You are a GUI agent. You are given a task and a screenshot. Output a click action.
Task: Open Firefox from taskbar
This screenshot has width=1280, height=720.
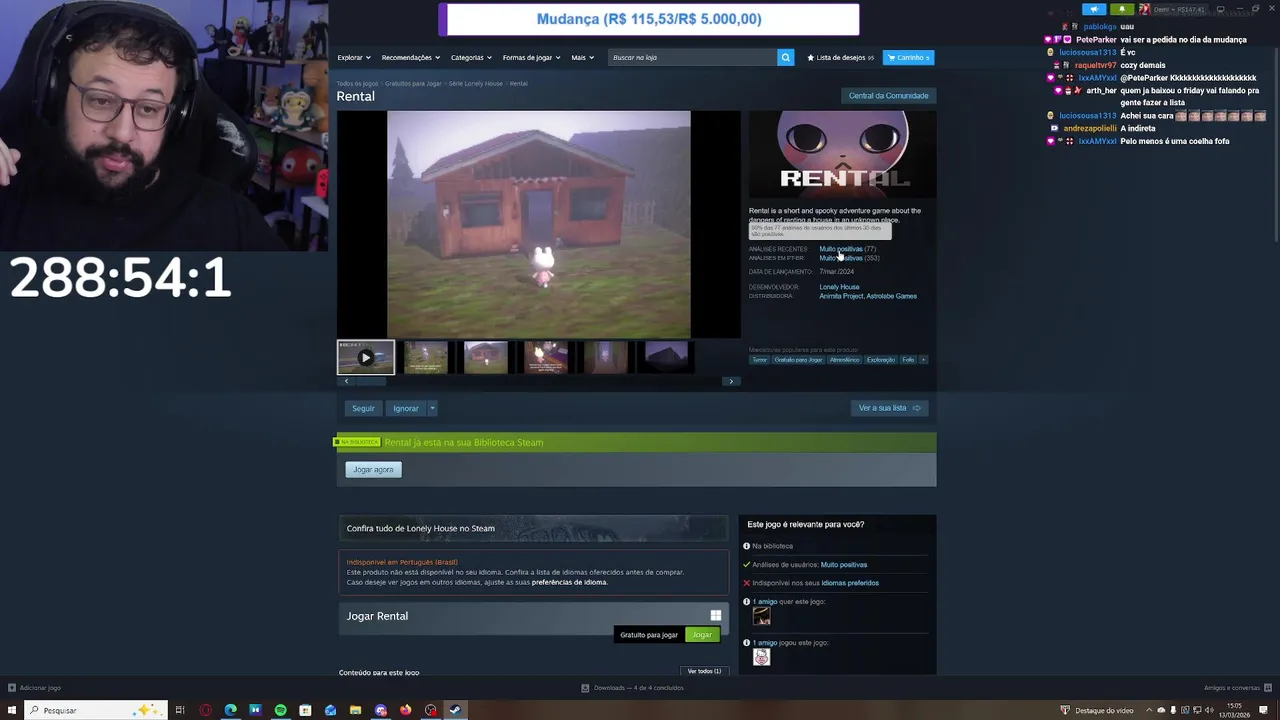click(405, 710)
